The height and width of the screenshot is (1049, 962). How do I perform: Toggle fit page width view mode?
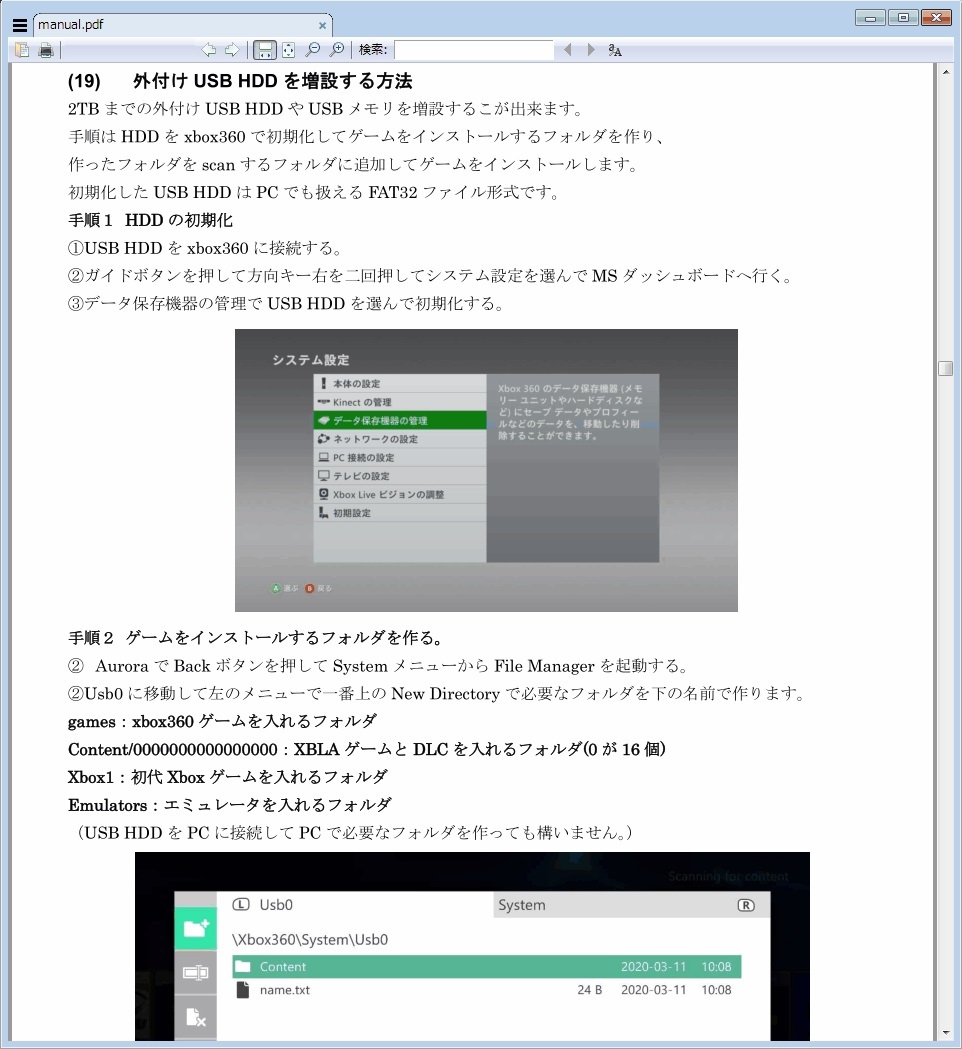pos(263,49)
